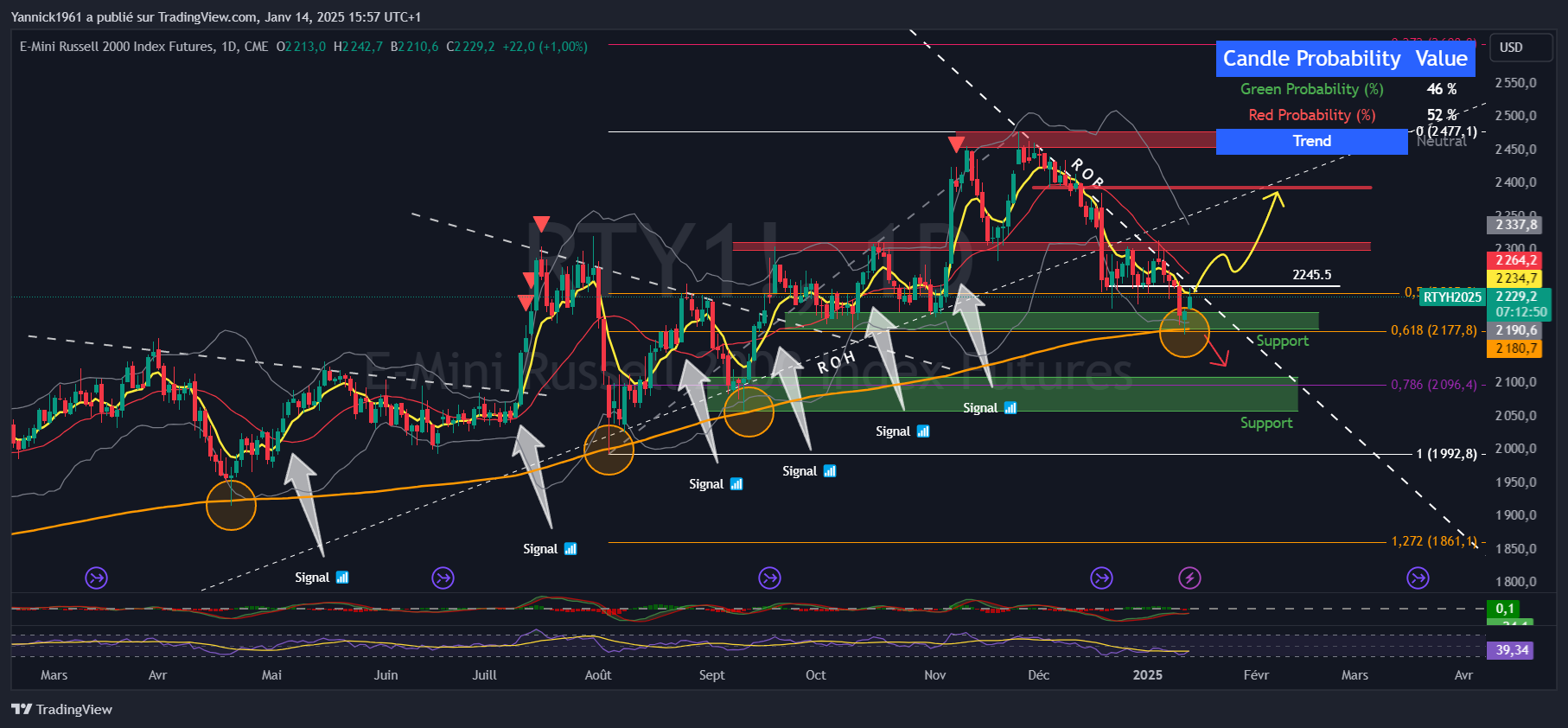1568x728 pixels.
Task: Click the ROH trendline label
Action: [836, 362]
